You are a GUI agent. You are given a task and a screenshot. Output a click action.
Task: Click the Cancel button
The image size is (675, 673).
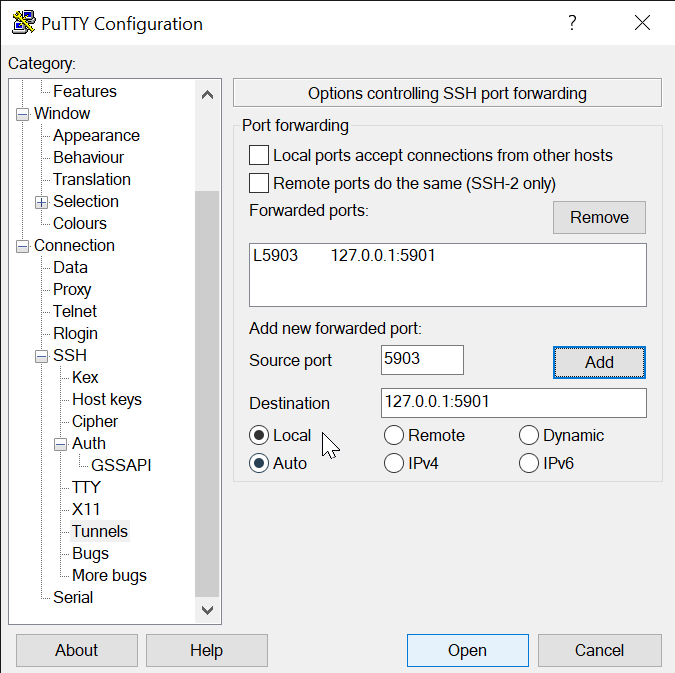point(599,650)
